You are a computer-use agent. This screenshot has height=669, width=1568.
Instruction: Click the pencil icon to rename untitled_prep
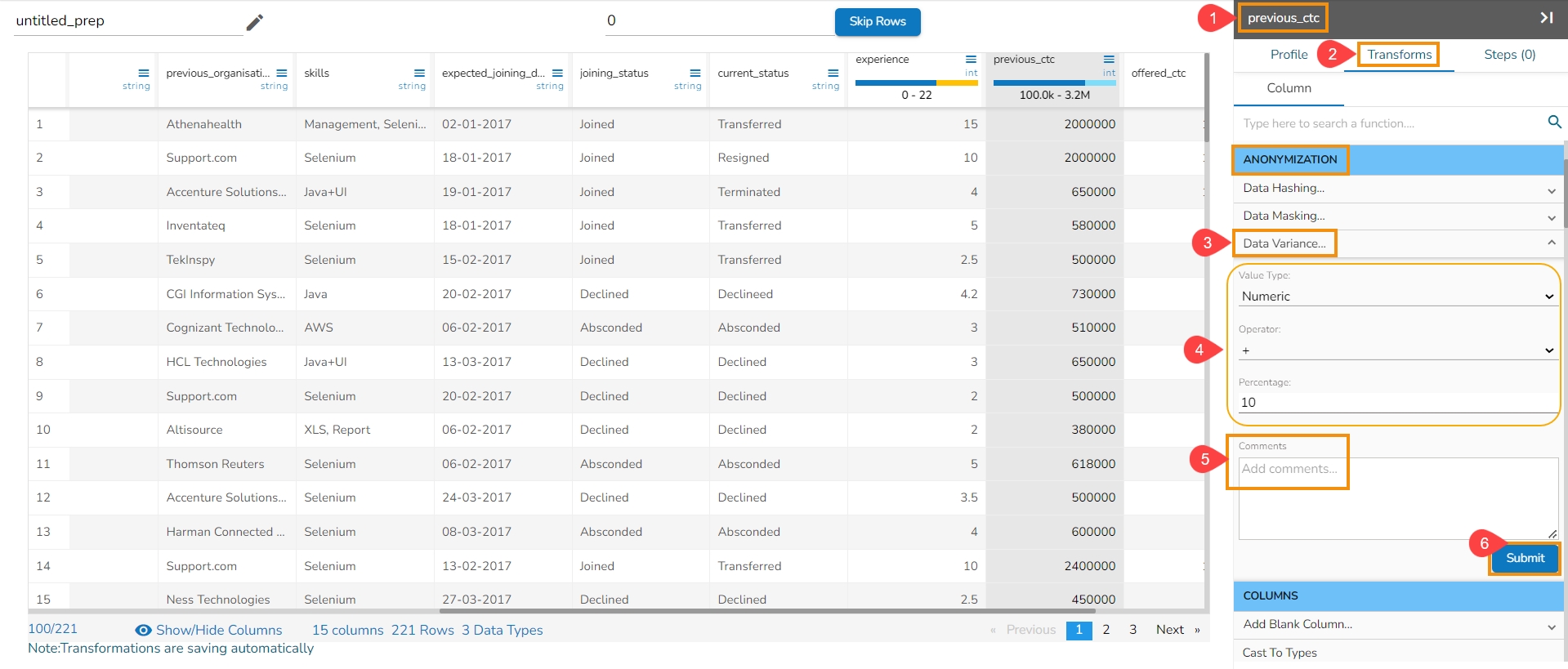coord(255,22)
